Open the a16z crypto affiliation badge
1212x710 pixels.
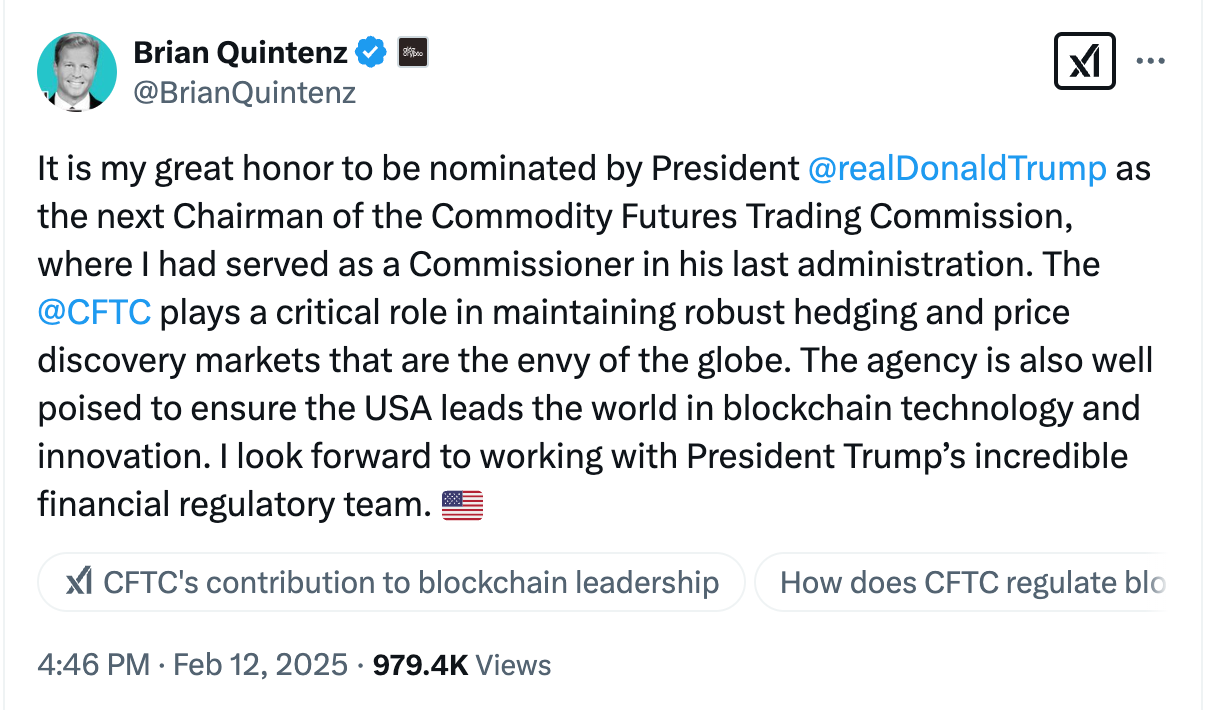coord(413,52)
